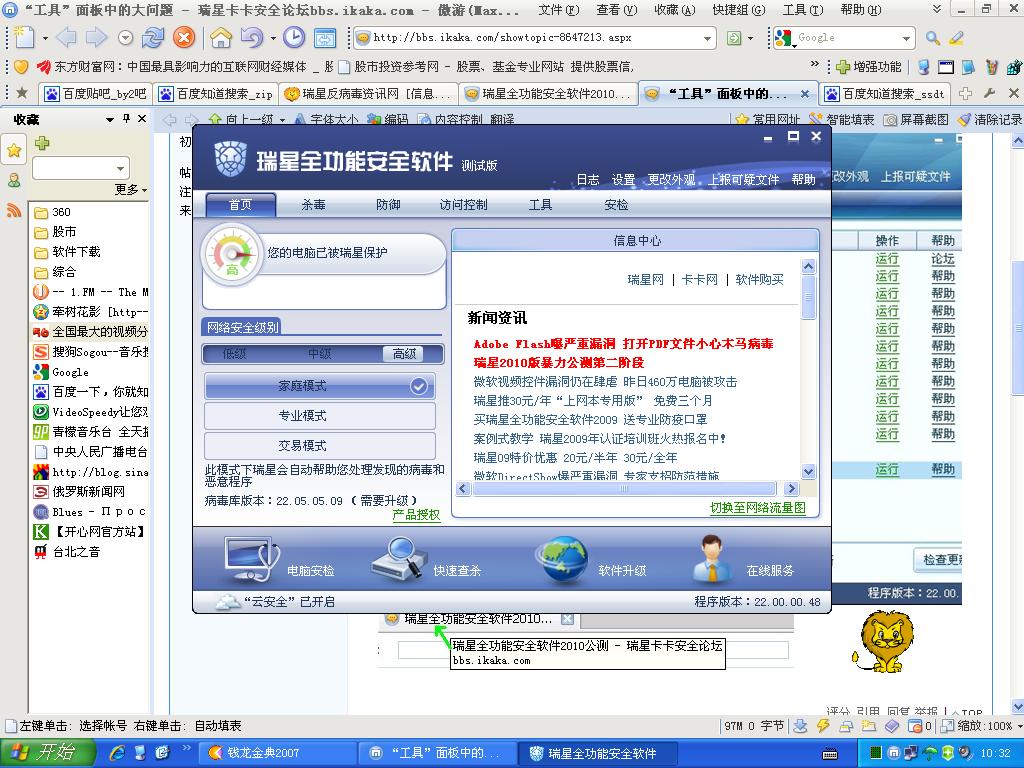Switch to the 访问控制 tab
The image size is (1024, 768).
coord(464,204)
